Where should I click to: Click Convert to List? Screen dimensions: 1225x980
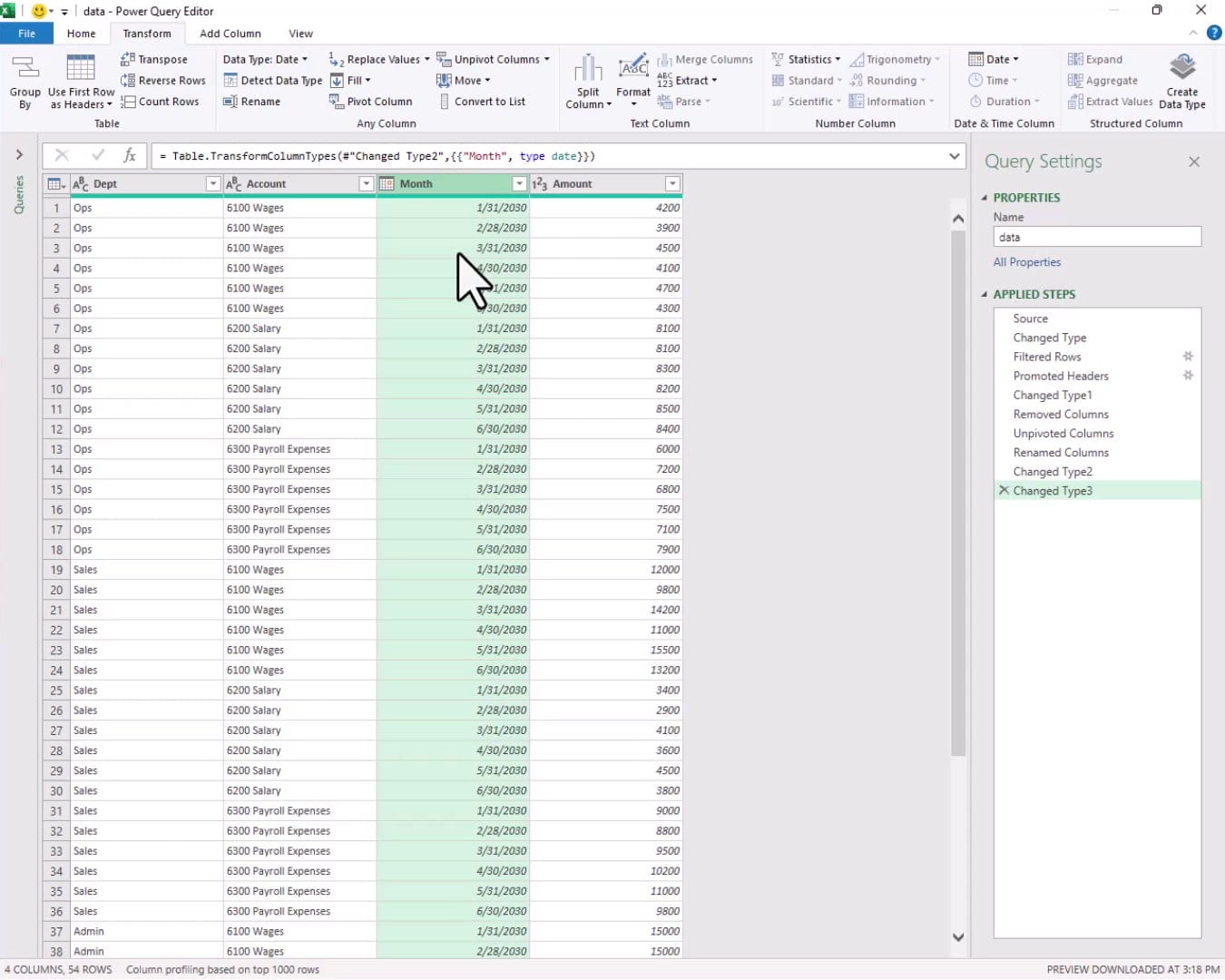click(481, 102)
